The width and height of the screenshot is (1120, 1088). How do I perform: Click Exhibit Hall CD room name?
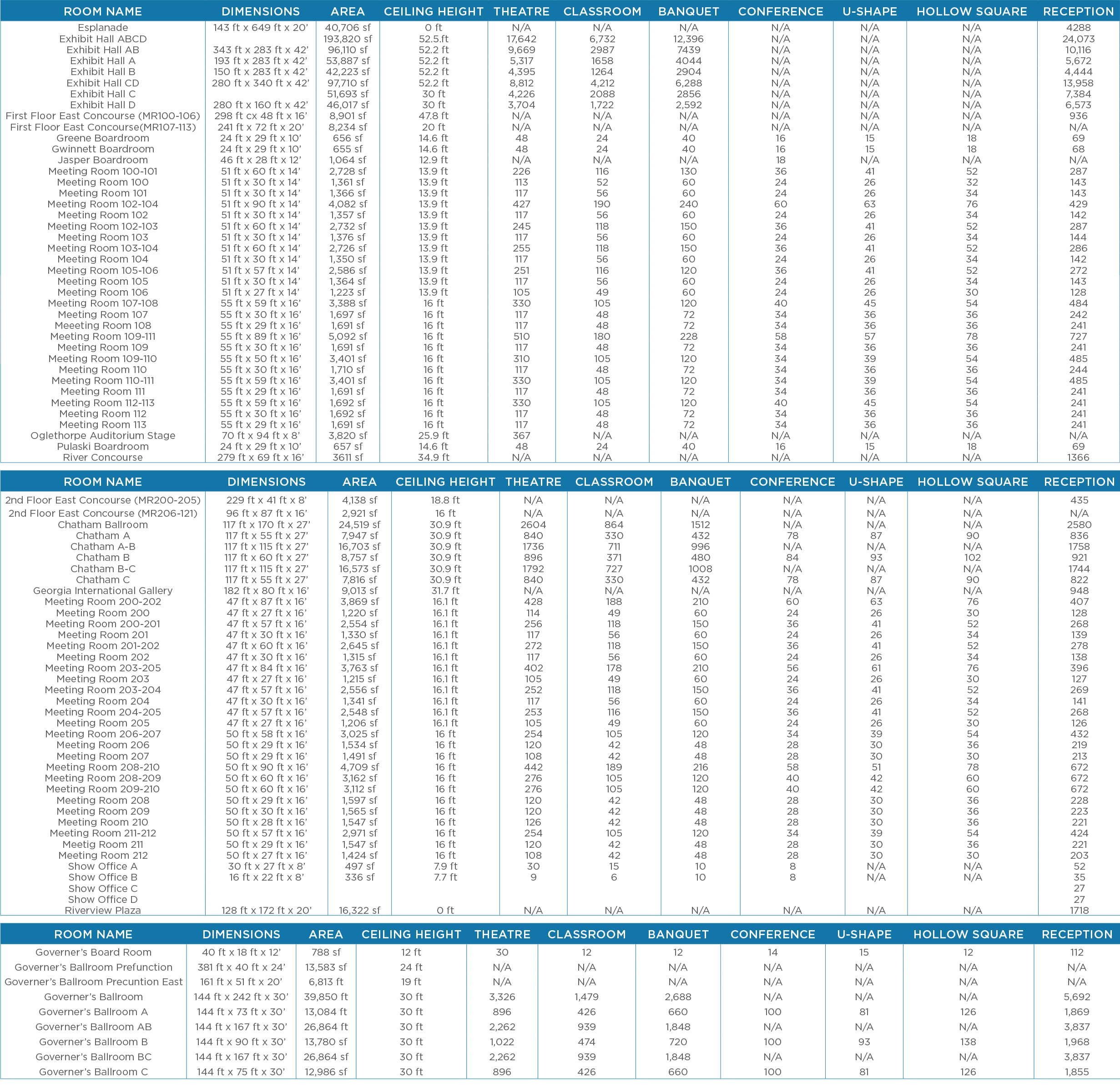[103, 83]
